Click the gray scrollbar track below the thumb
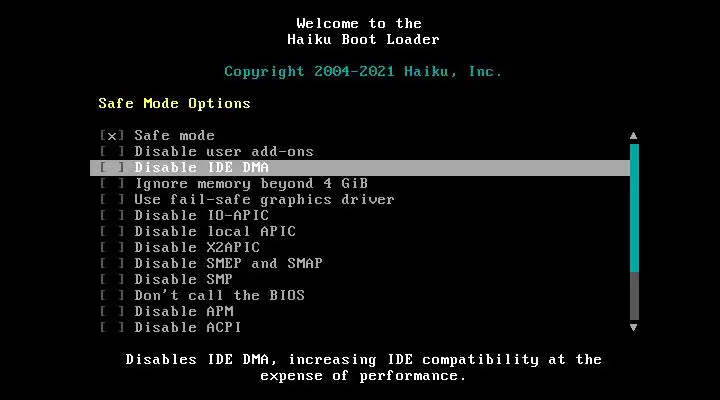The width and height of the screenshot is (720, 400). point(634,296)
